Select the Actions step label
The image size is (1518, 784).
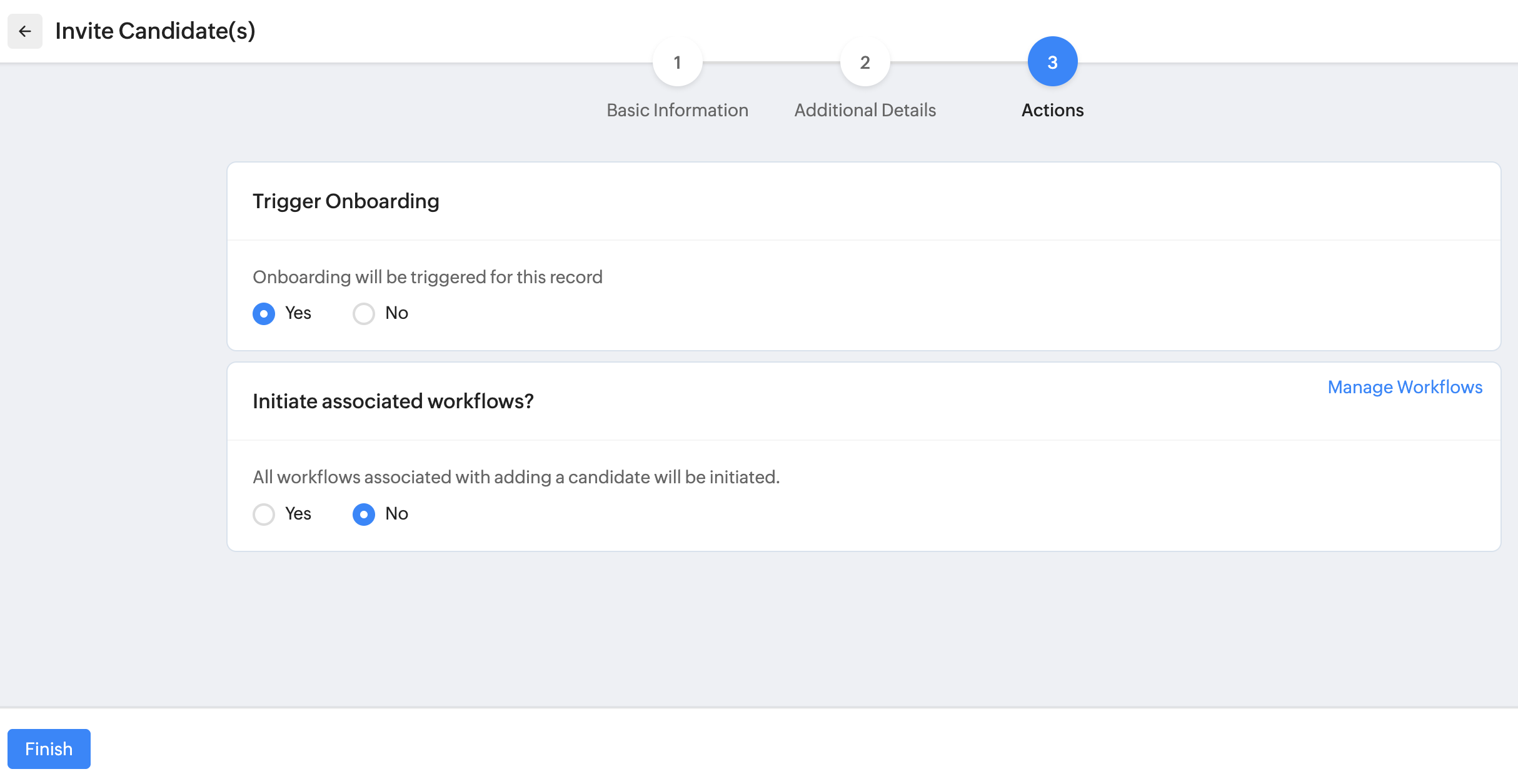pos(1052,110)
